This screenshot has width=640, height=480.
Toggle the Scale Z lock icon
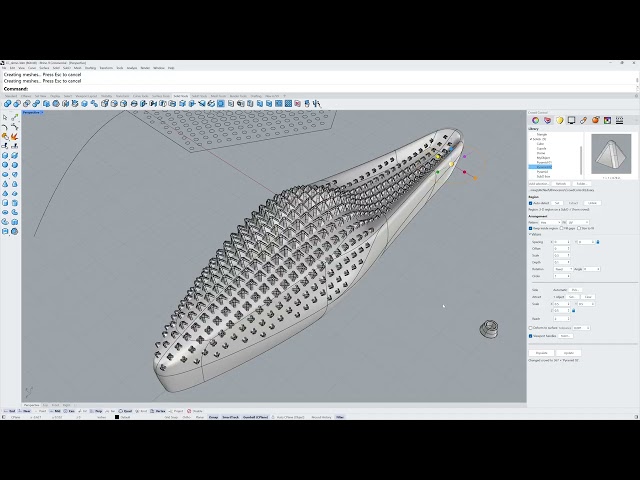click(573, 311)
